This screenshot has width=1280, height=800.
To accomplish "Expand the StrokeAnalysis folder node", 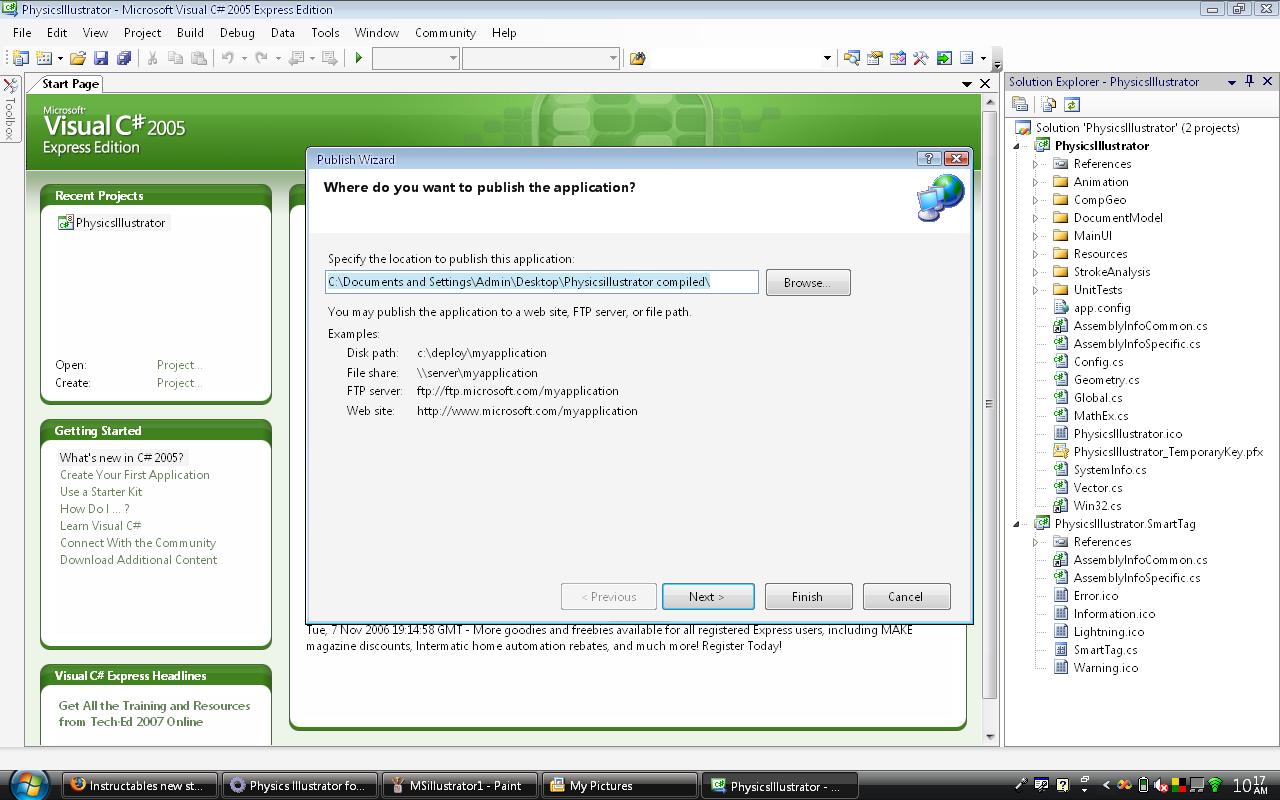I will 1036,272.
